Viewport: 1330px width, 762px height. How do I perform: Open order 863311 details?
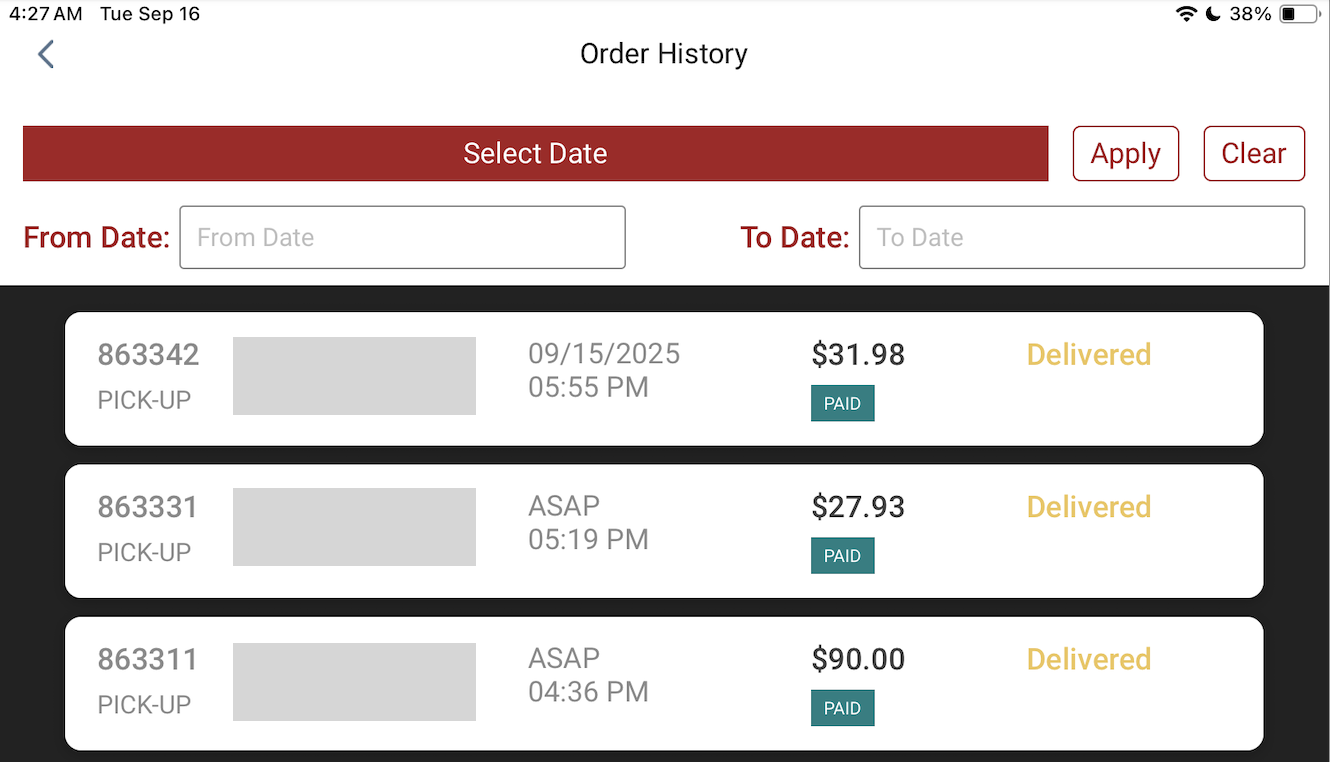tap(664, 684)
